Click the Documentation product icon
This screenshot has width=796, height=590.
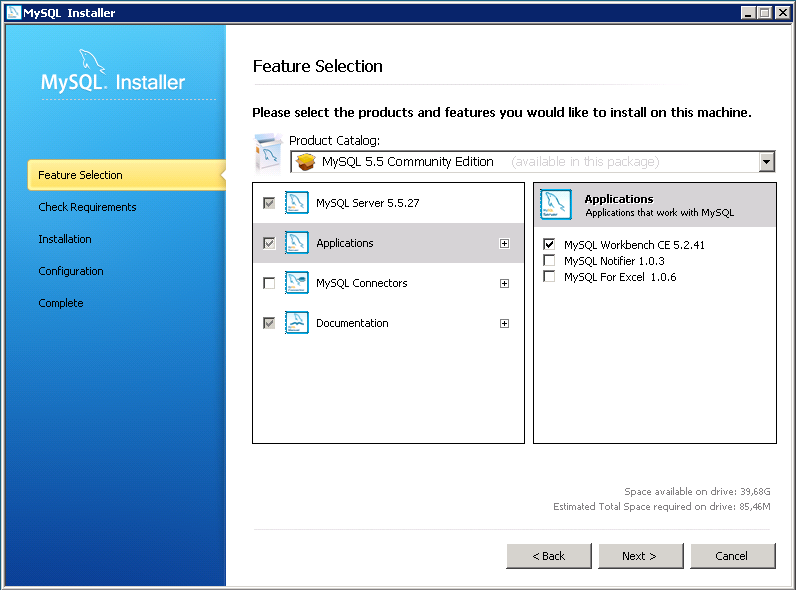pos(296,323)
